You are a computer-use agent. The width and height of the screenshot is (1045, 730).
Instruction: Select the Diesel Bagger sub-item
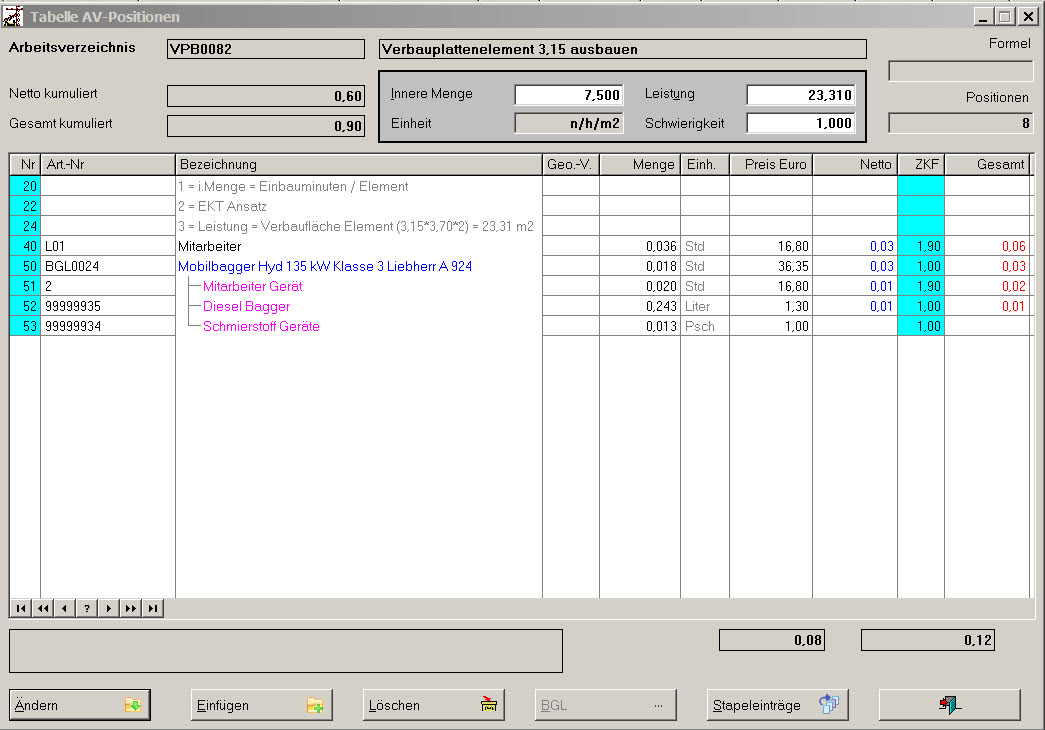[x=246, y=307]
